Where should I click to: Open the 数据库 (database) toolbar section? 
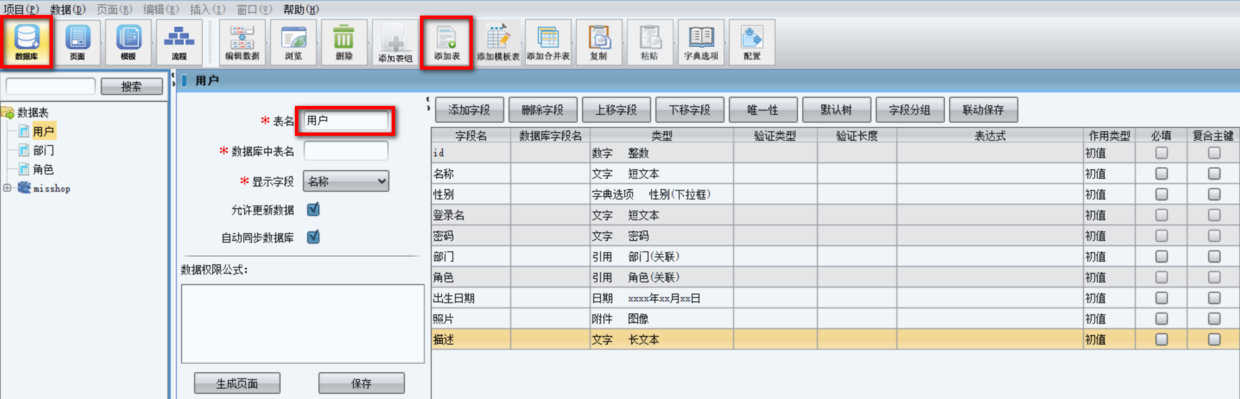pos(28,42)
